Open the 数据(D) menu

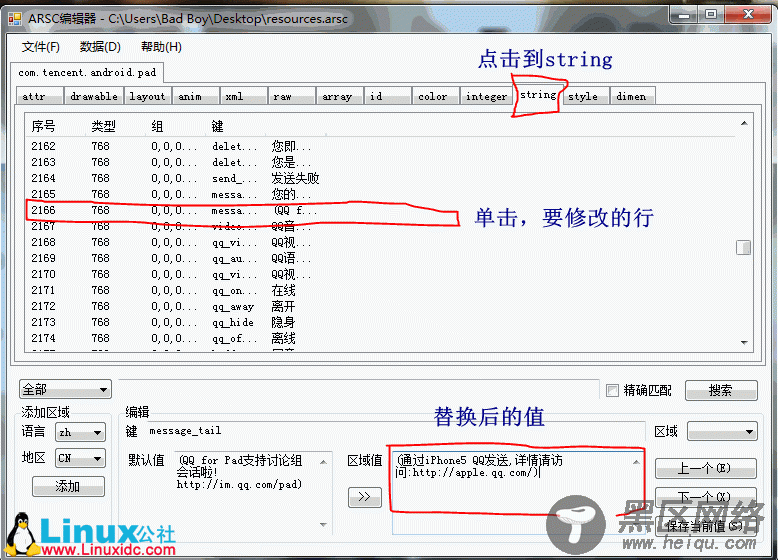click(x=100, y=47)
